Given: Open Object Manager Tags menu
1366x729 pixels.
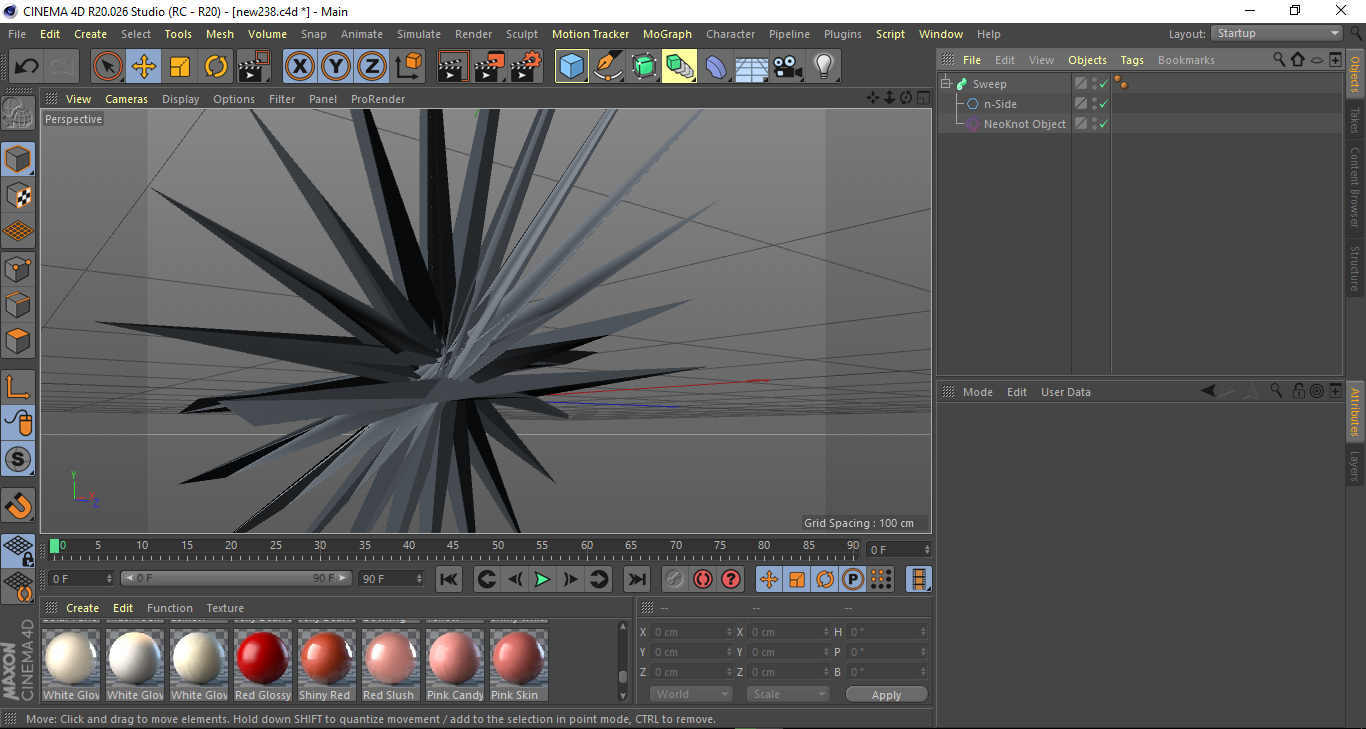Looking at the screenshot, I should [x=1132, y=60].
